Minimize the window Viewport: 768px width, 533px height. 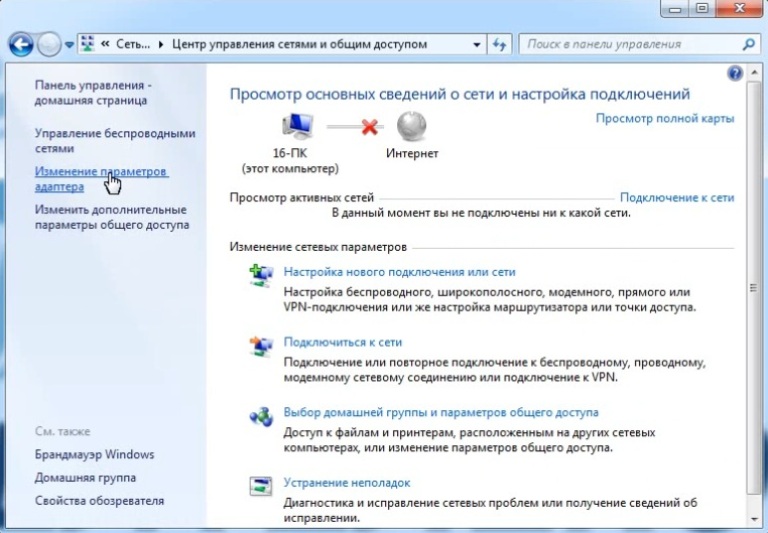pos(675,8)
